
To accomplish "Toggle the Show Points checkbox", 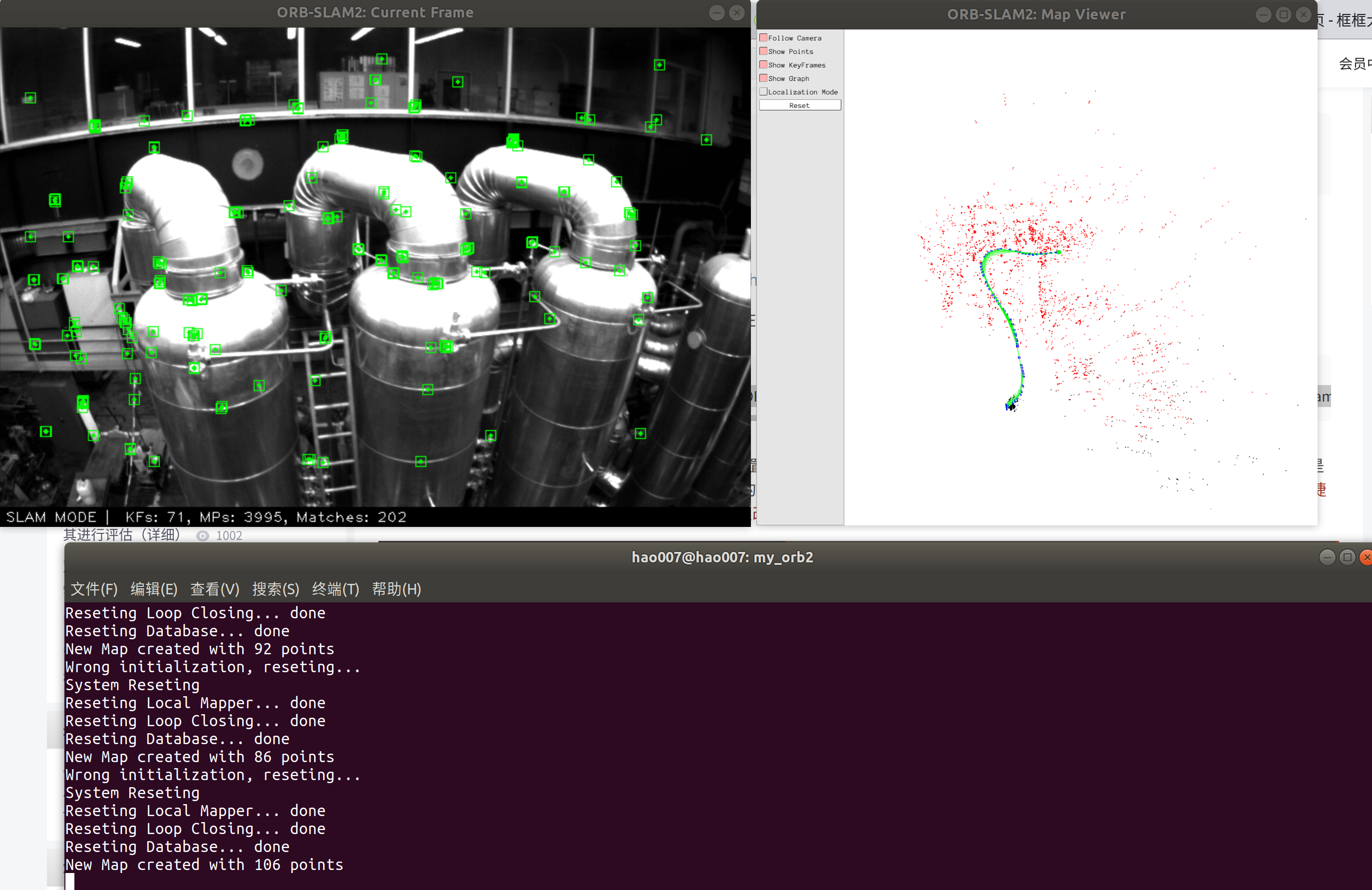I will click(763, 51).
